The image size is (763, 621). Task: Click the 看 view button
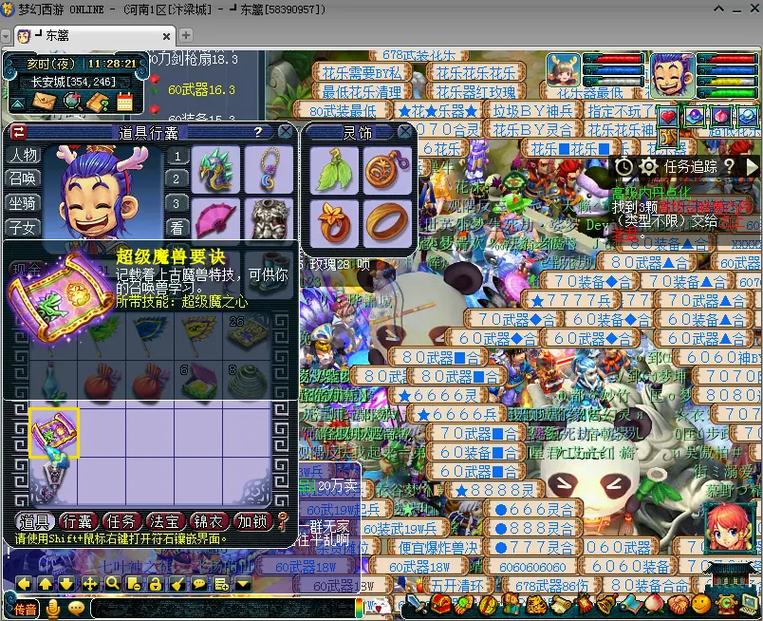tap(177, 227)
